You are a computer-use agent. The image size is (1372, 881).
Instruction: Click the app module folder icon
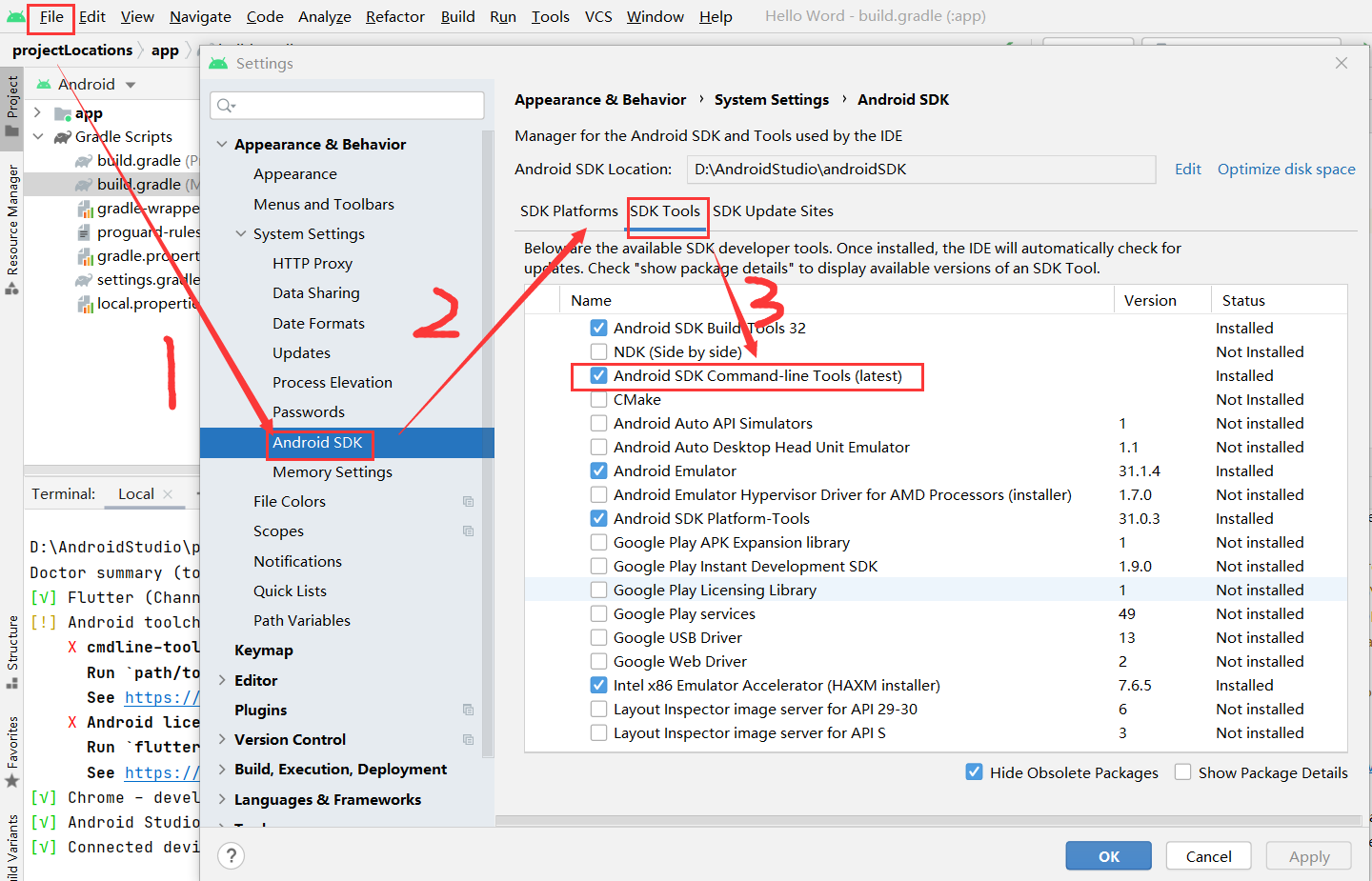click(63, 114)
